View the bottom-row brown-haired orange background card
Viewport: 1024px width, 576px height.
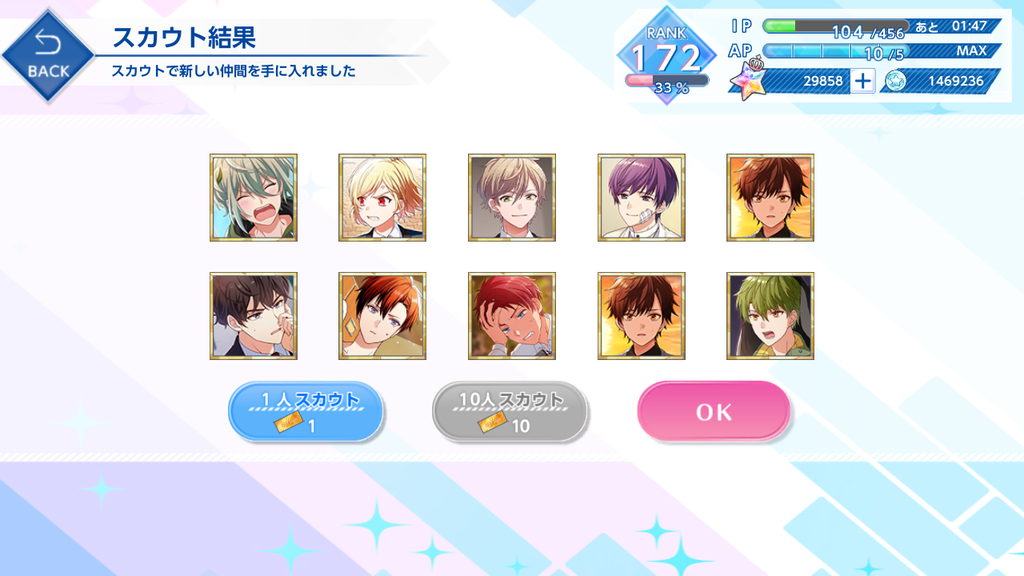[641, 316]
